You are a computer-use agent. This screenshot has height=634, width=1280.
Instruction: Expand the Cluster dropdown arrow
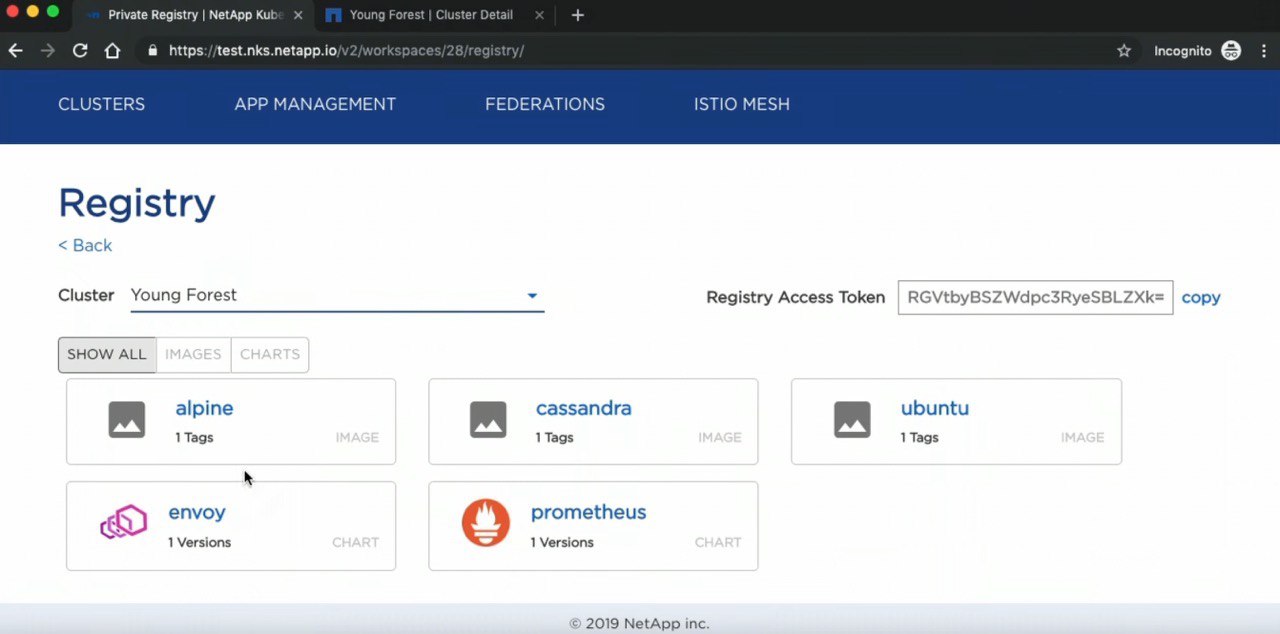532,296
